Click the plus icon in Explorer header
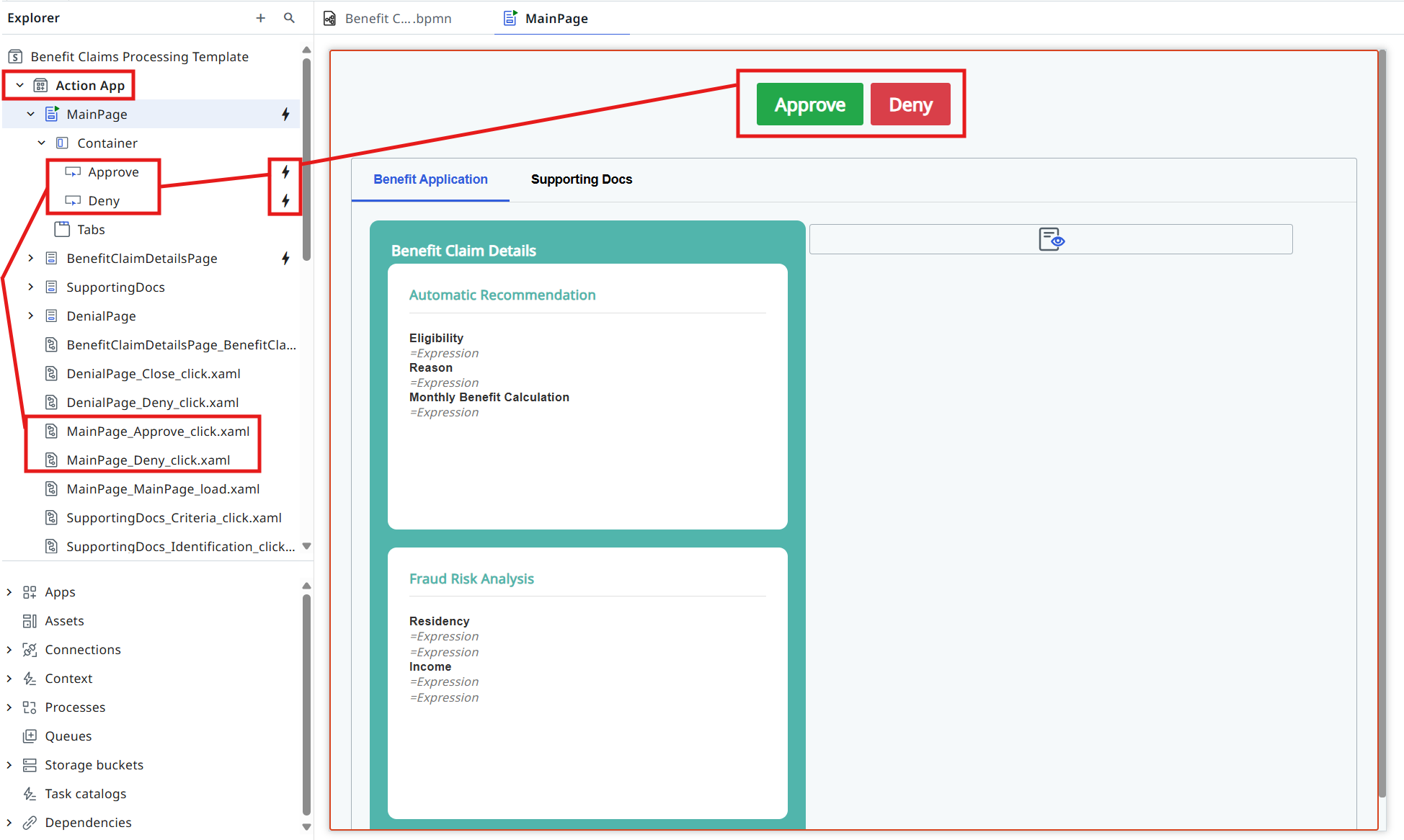 [260, 18]
